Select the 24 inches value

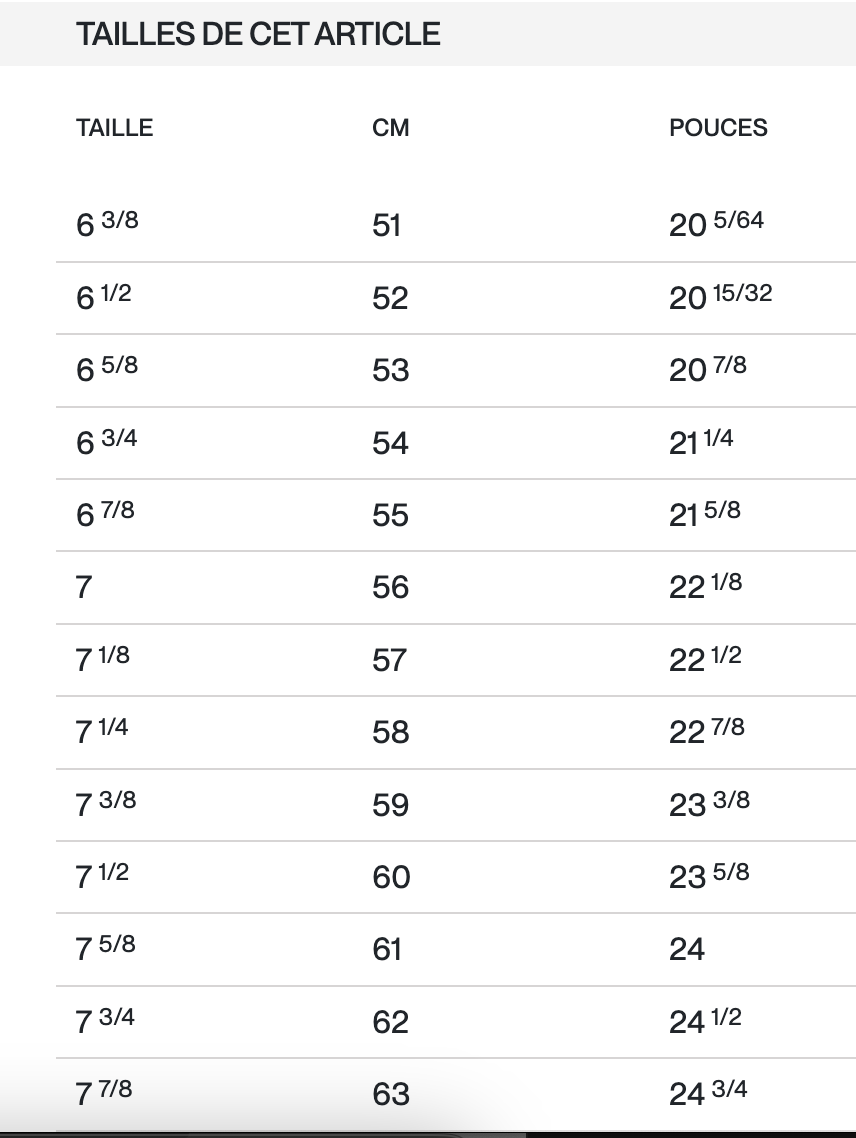687,949
